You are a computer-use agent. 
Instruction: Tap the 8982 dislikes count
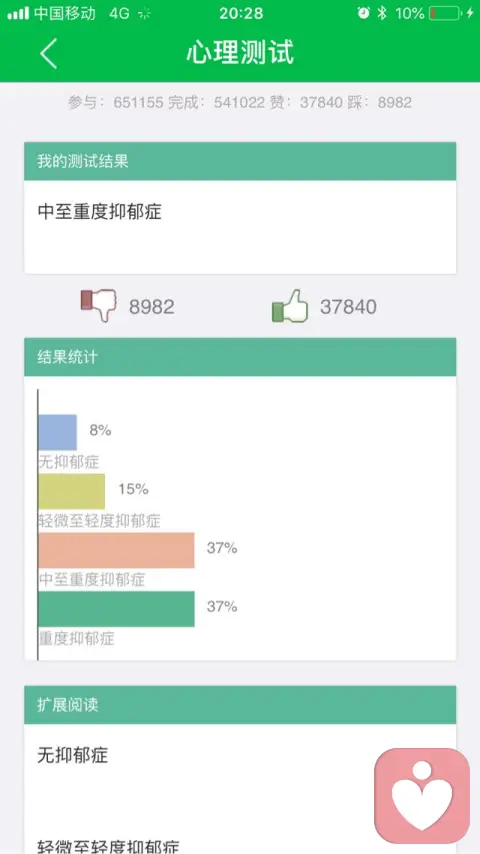(151, 307)
